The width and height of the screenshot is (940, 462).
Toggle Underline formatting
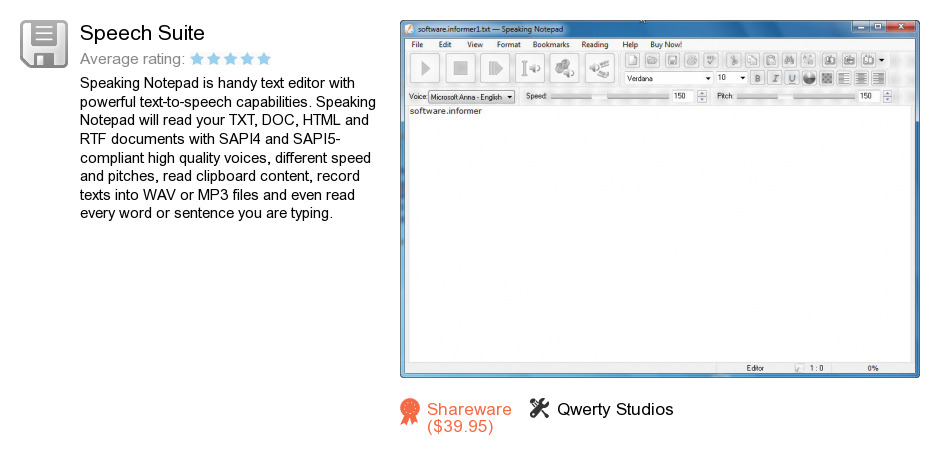coord(793,78)
